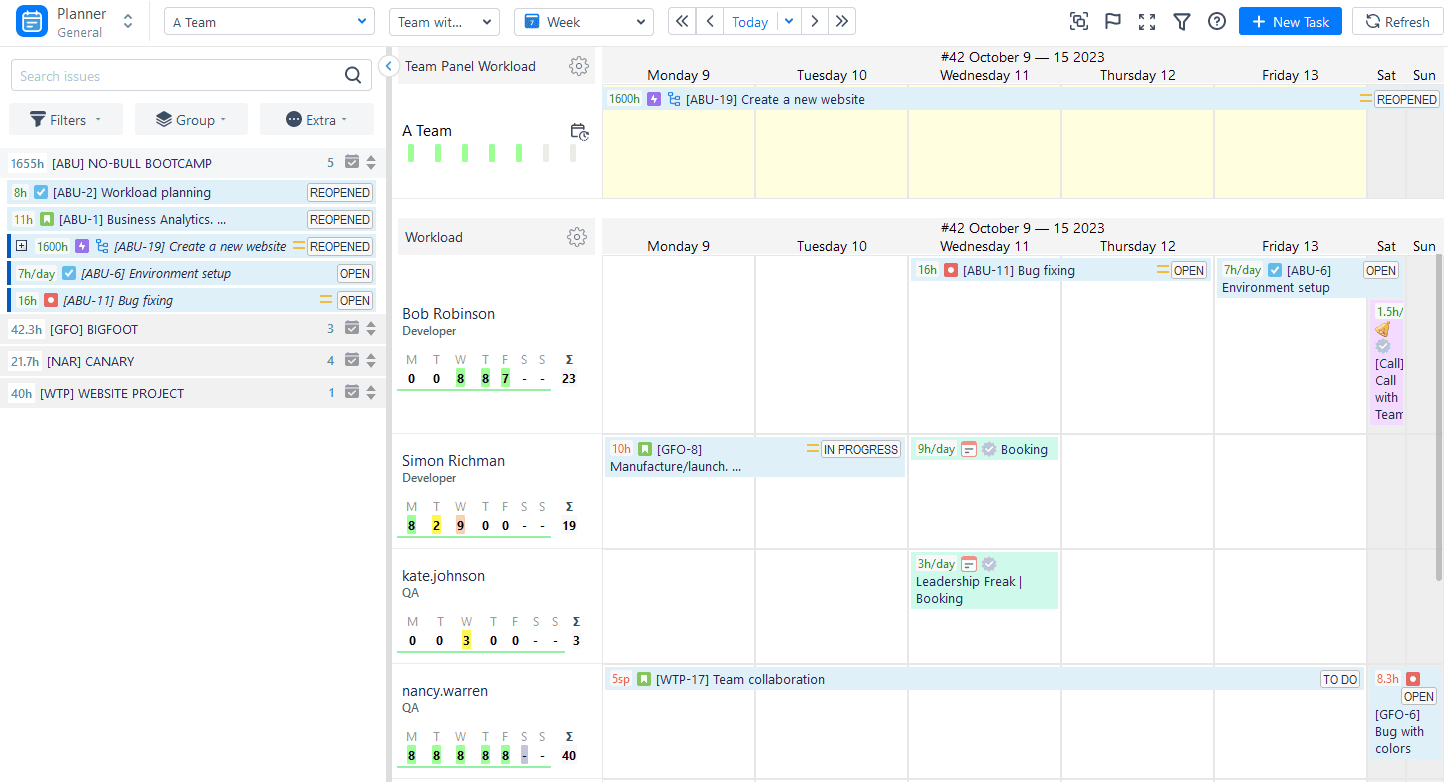Collapse the left panel using the chevron arrow

pyautogui.click(x=389, y=66)
